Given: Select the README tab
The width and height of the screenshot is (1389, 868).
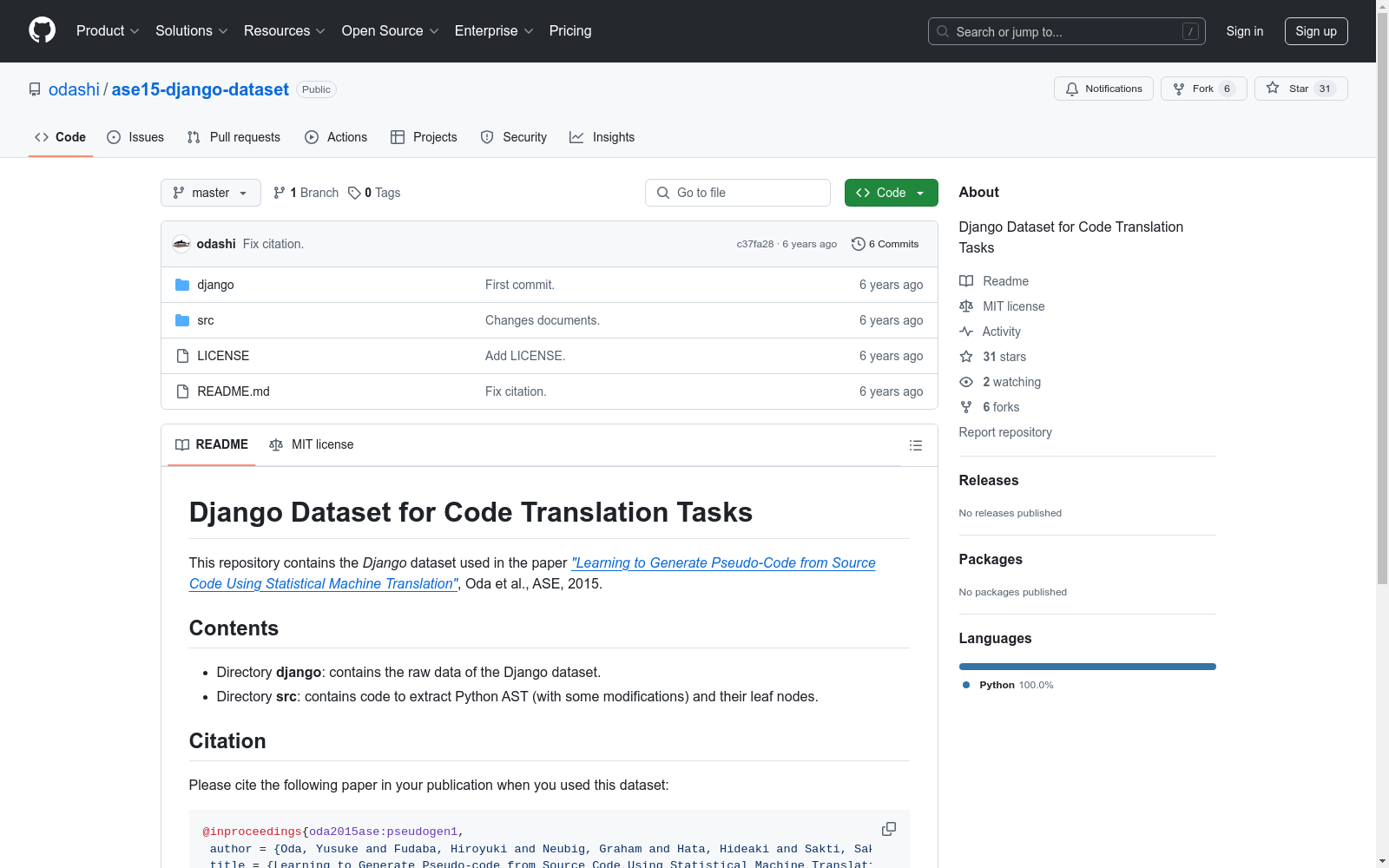Looking at the screenshot, I should click(x=212, y=444).
